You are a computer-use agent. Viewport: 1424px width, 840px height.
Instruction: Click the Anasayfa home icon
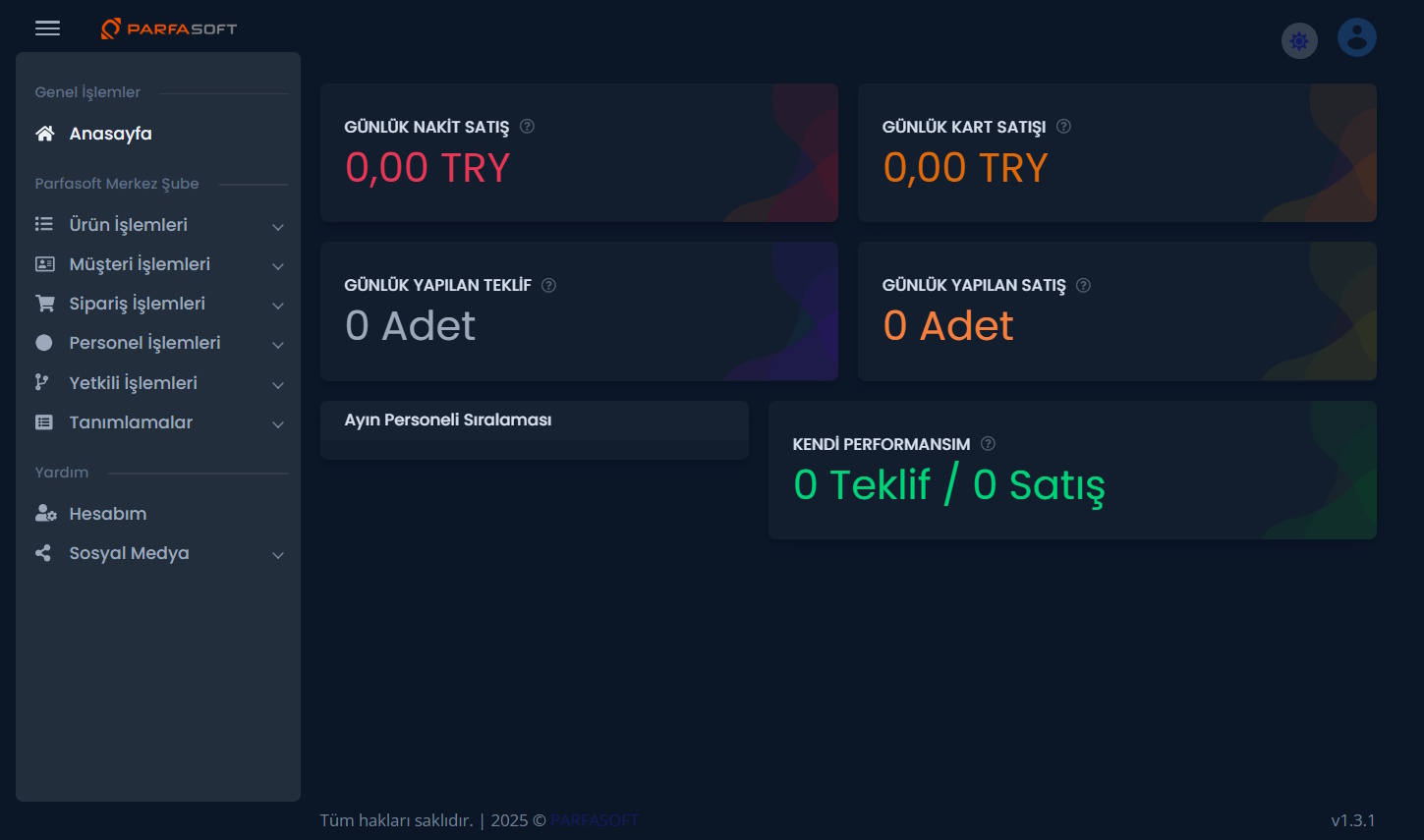click(x=45, y=134)
